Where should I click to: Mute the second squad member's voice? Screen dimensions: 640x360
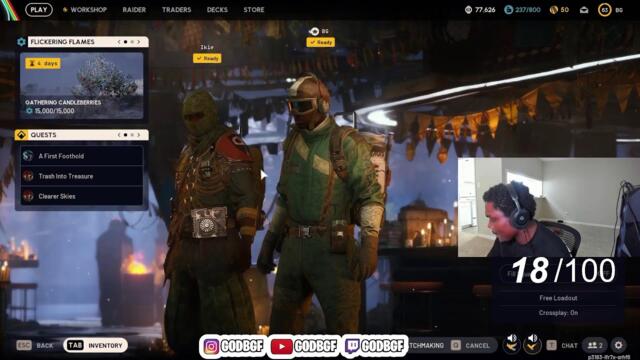point(532,343)
